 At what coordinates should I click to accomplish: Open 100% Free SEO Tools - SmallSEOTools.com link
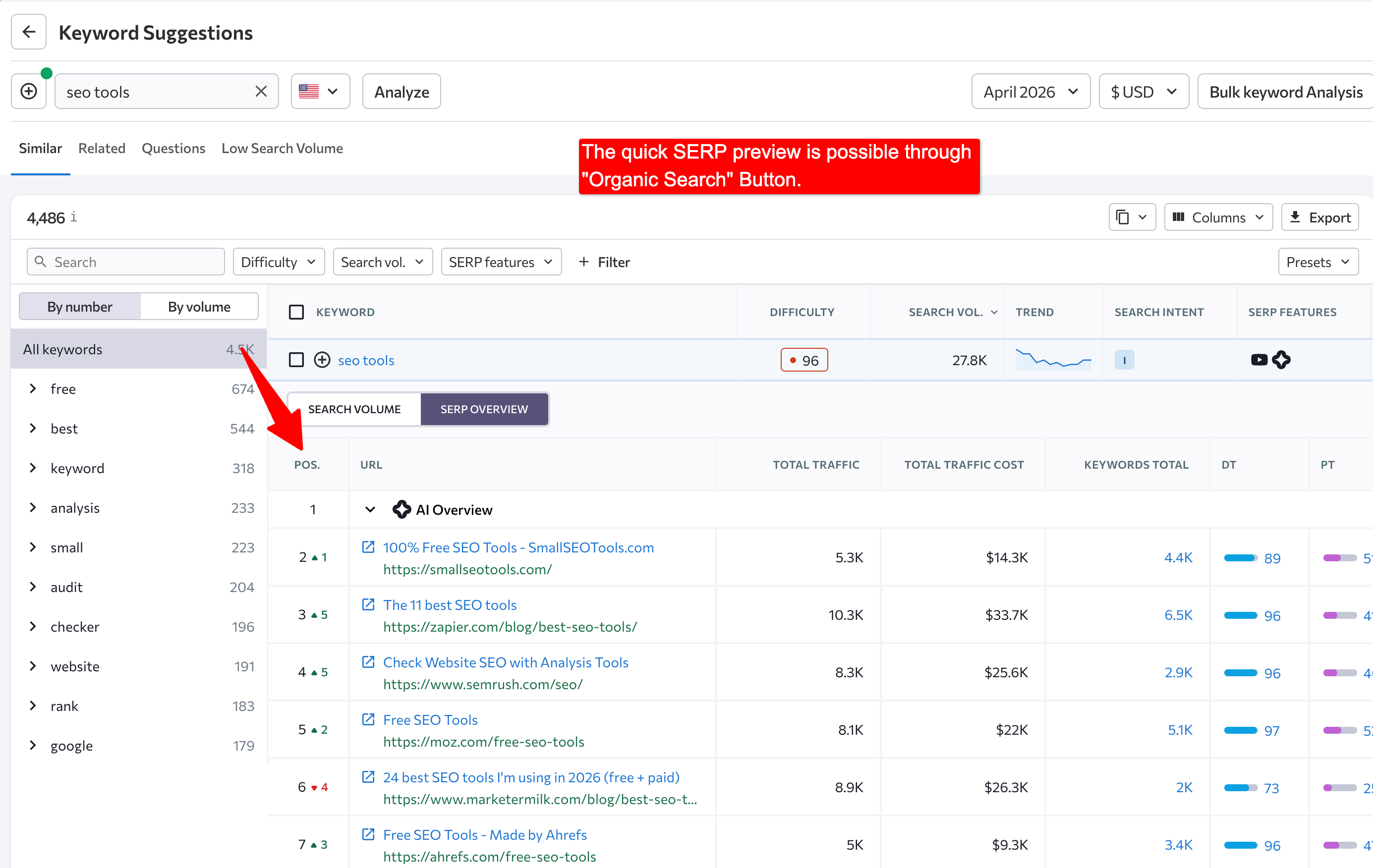(518, 547)
